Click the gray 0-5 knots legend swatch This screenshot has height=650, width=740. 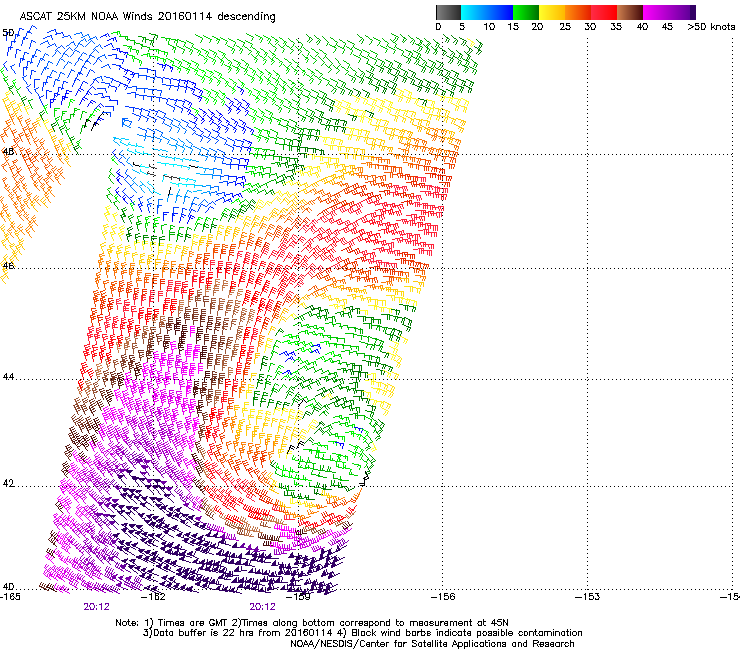(448, 12)
